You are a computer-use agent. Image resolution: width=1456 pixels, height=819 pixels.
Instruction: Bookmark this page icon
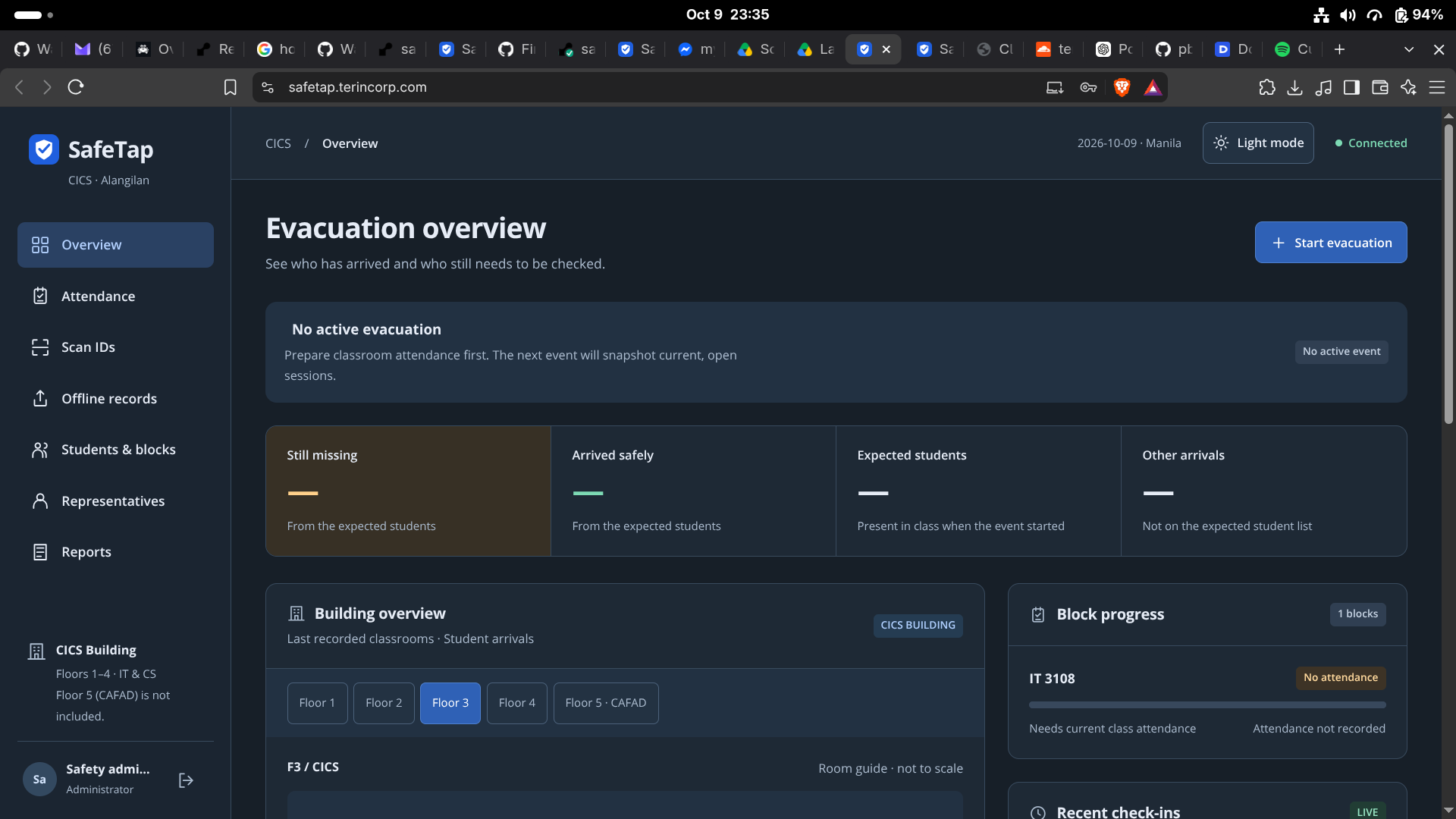point(231,87)
